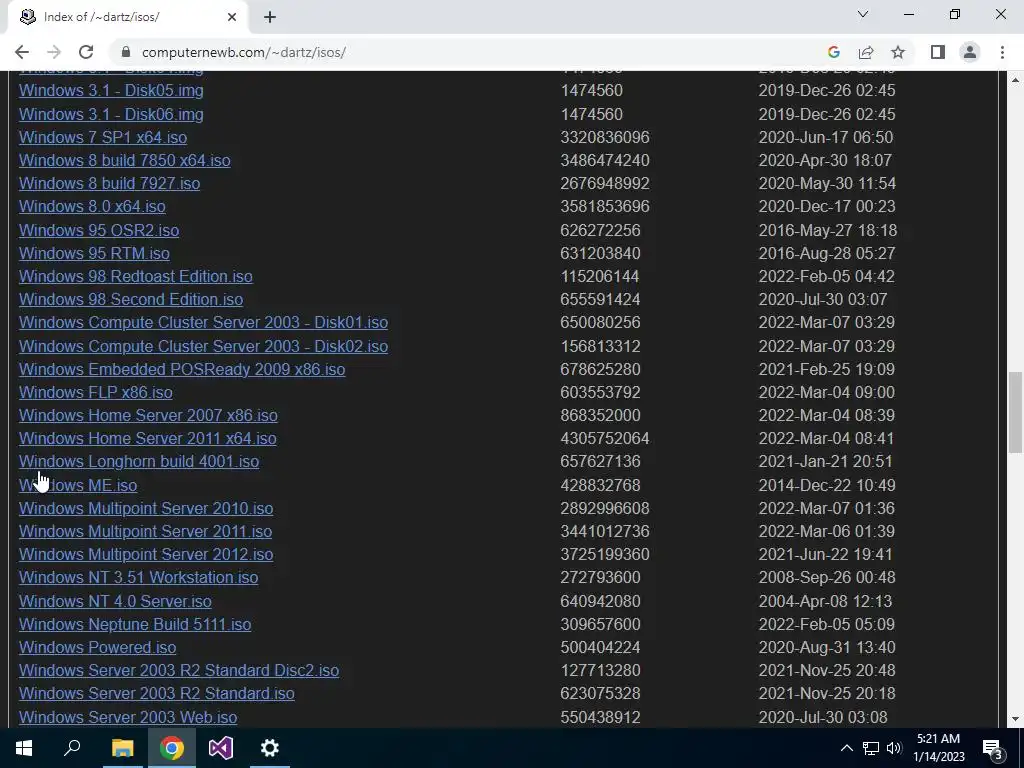This screenshot has height=768, width=1024.
Task: Open the tab search chevron
Action: click(x=863, y=14)
